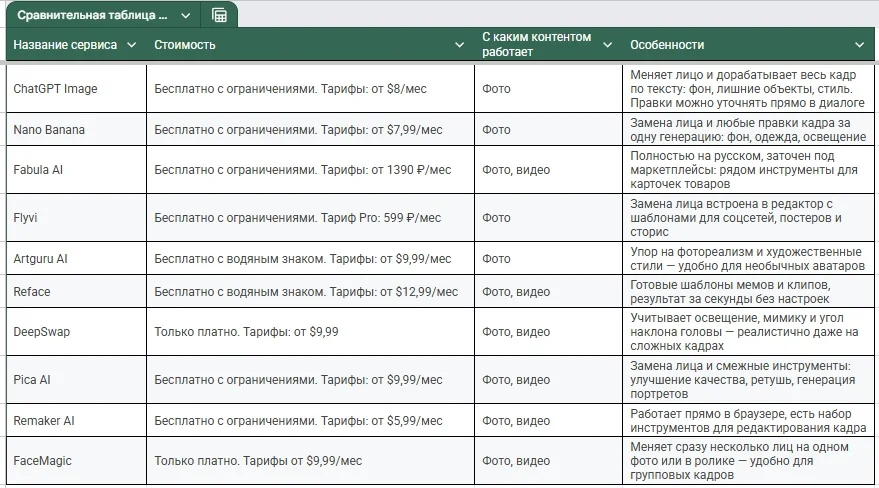Click the features cell about одну генерацию
Viewport: 879px width, 488px height.
(748, 129)
